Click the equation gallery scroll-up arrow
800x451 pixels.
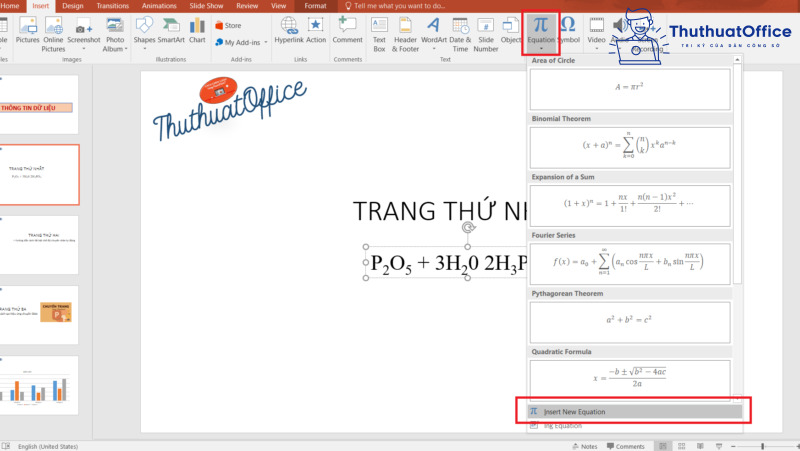coord(737,60)
